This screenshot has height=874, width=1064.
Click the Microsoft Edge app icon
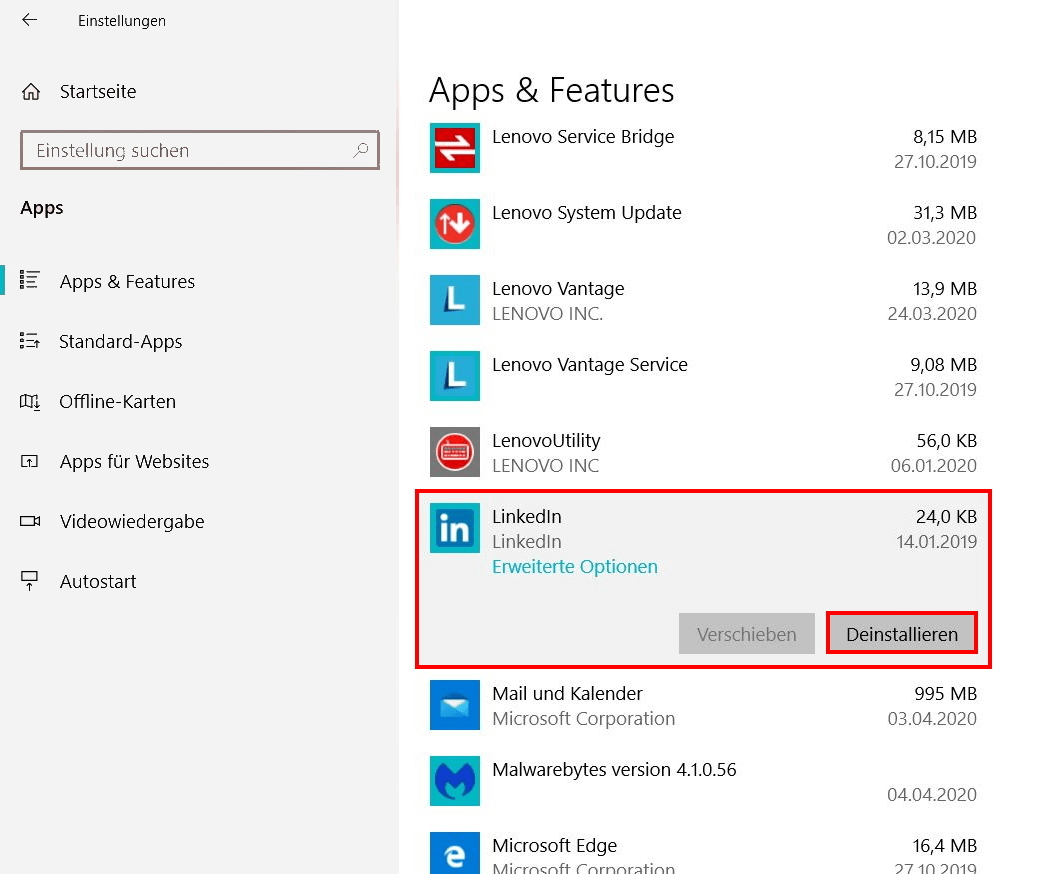455,853
